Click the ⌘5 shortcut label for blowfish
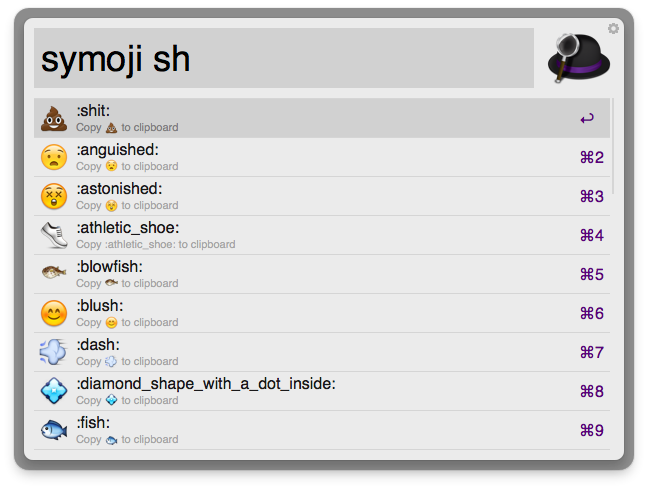The width and height of the screenshot is (648, 490). (592, 275)
